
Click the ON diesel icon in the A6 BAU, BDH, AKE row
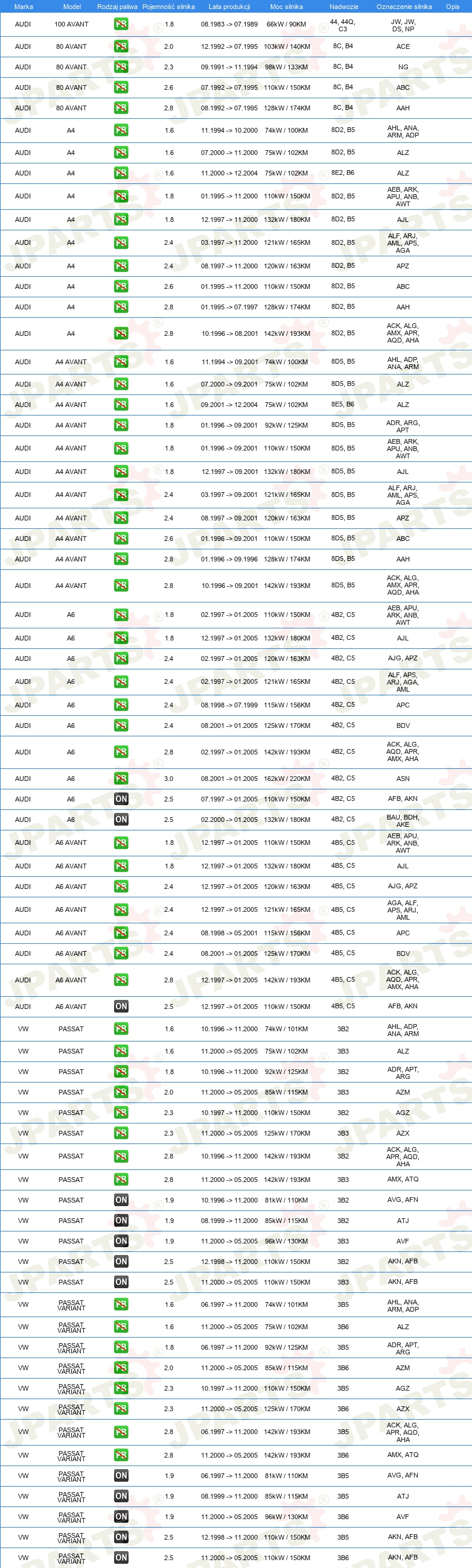point(121,820)
